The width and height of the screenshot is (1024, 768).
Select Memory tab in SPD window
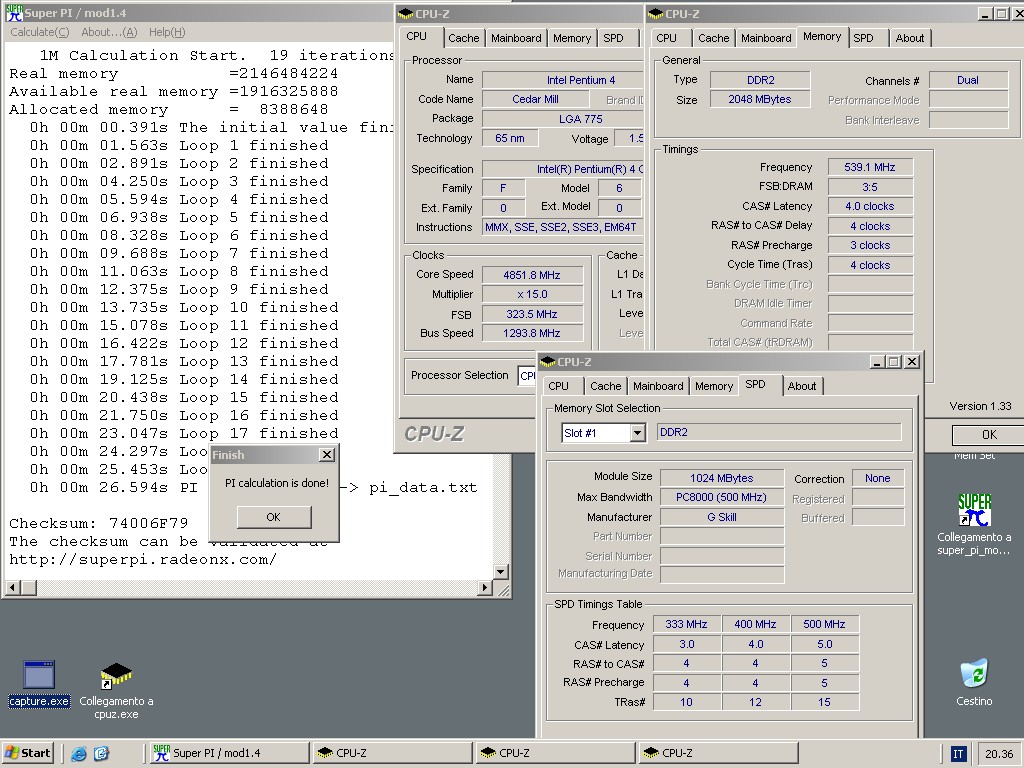click(714, 386)
